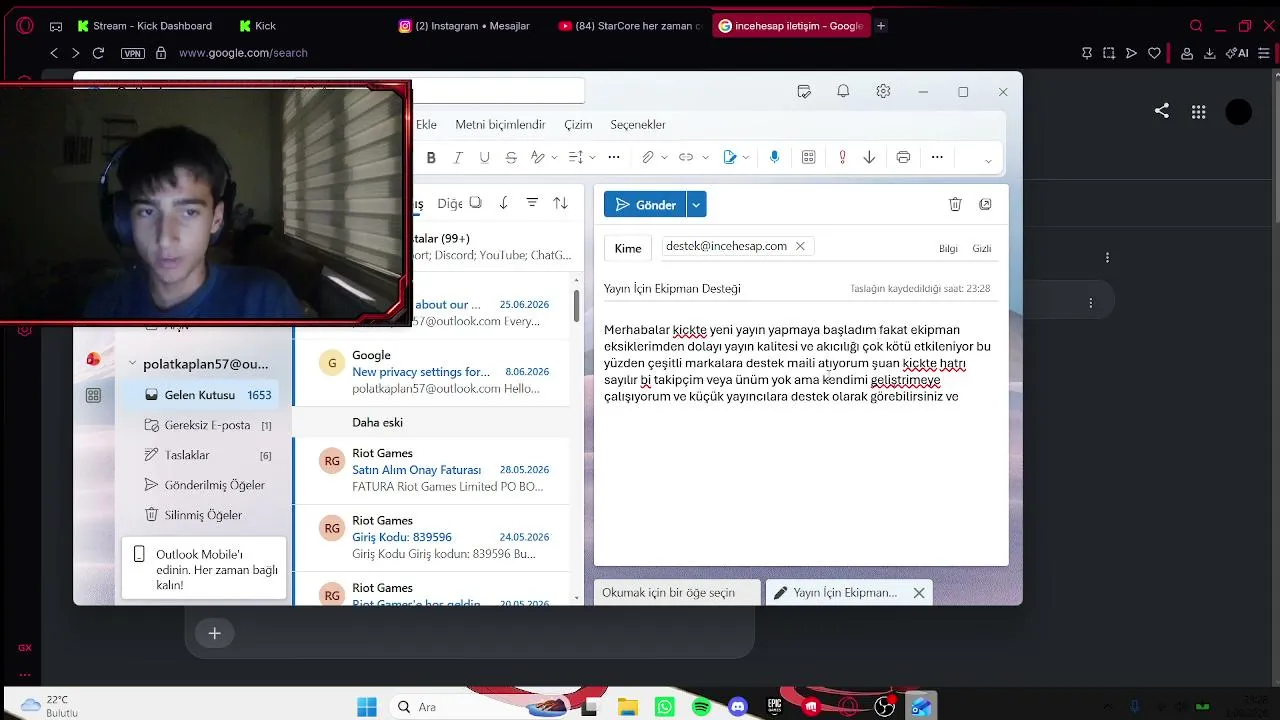Apply bold formatting in Outlook toolbar
1280x720 pixels.
(431, 157)
